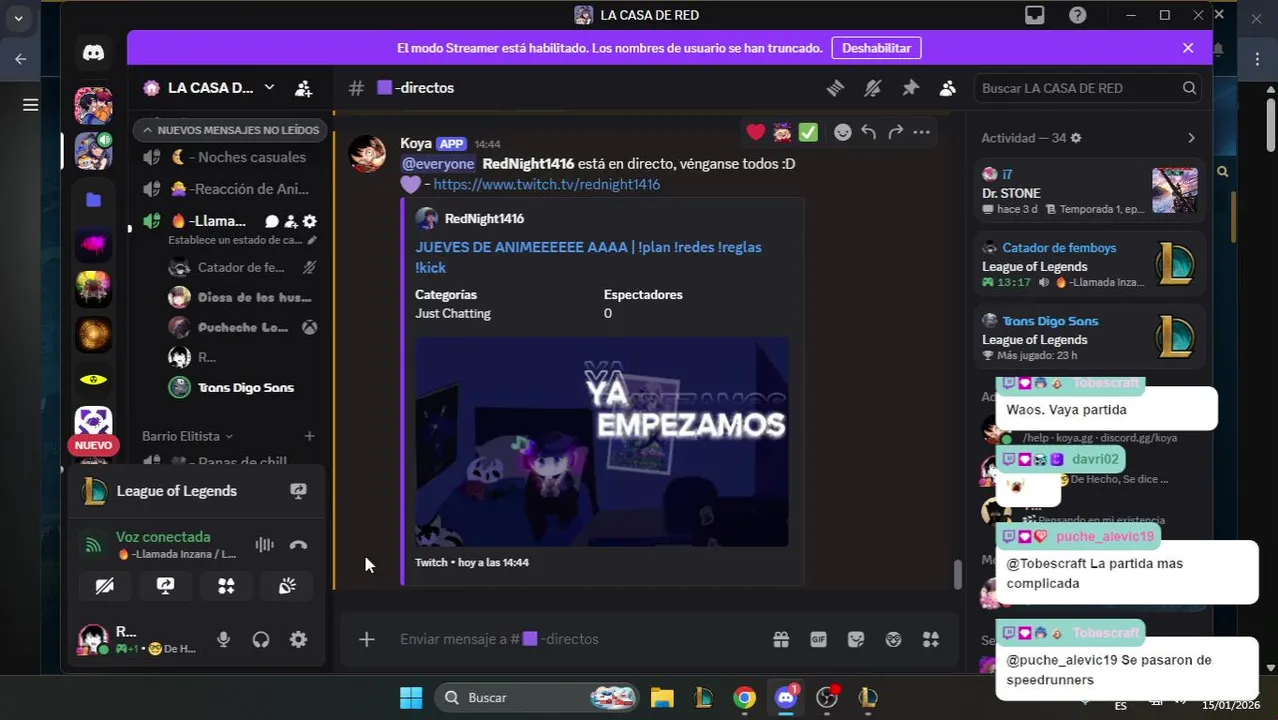Turn on camera button
The width and height of the screenshot is (1278, 720).
pyautogui.click(x=105, y=586)
